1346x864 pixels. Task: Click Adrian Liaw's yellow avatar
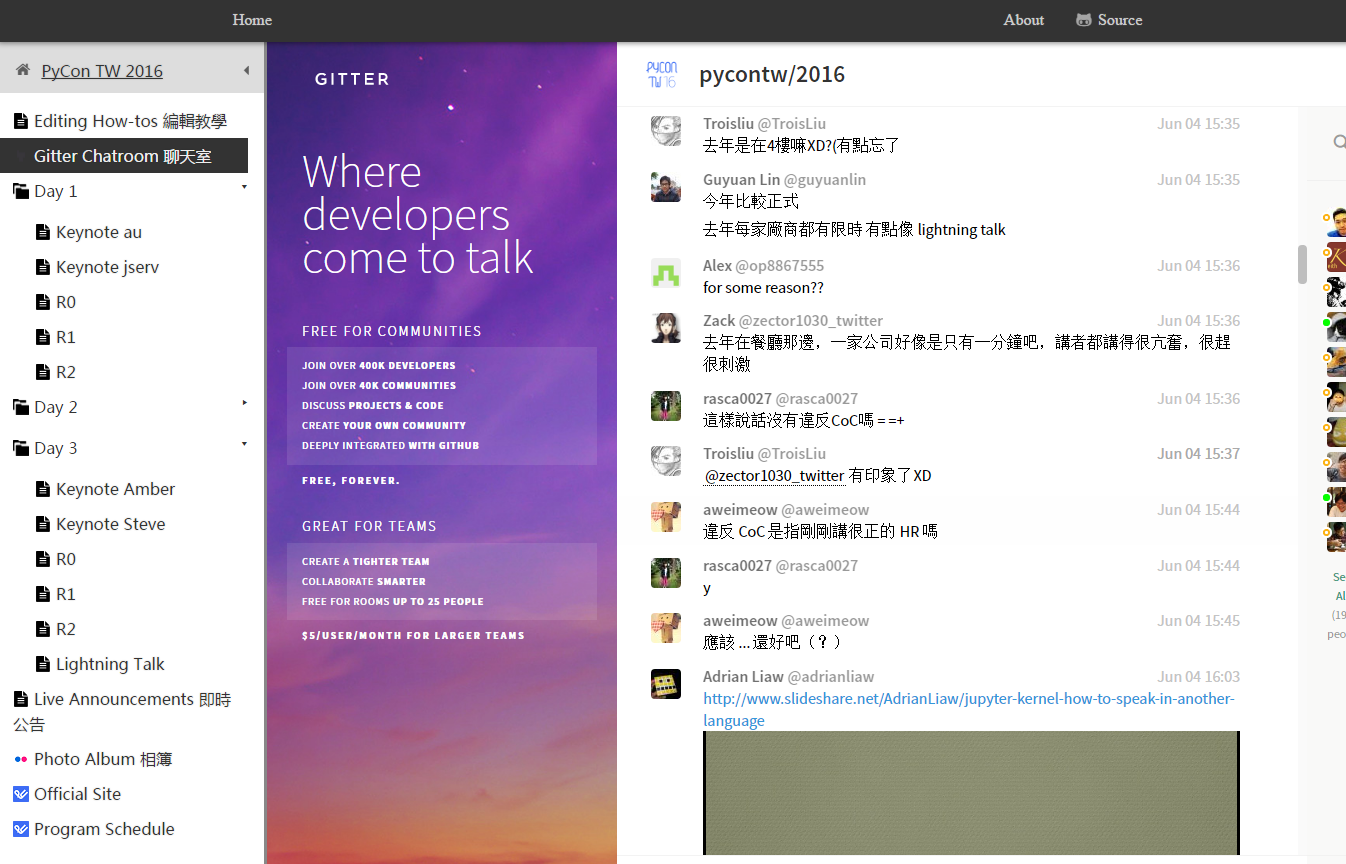tap(666, 684)
